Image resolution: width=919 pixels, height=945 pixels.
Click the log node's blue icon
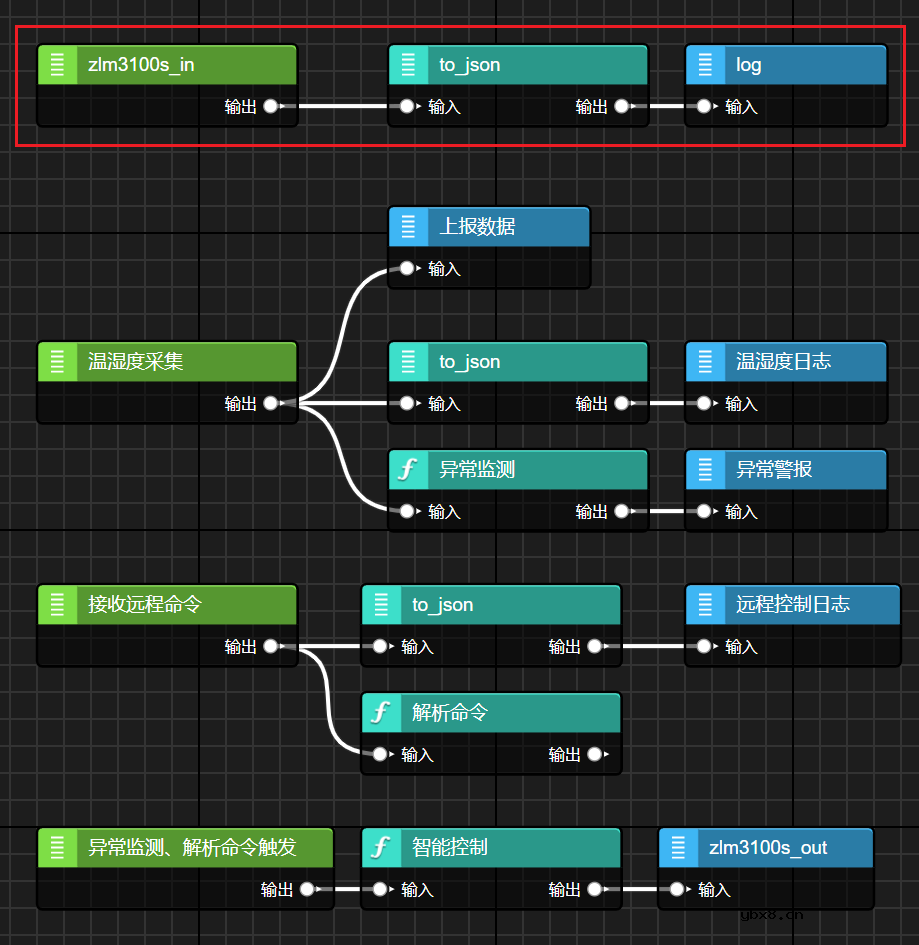tap(706, 65)
